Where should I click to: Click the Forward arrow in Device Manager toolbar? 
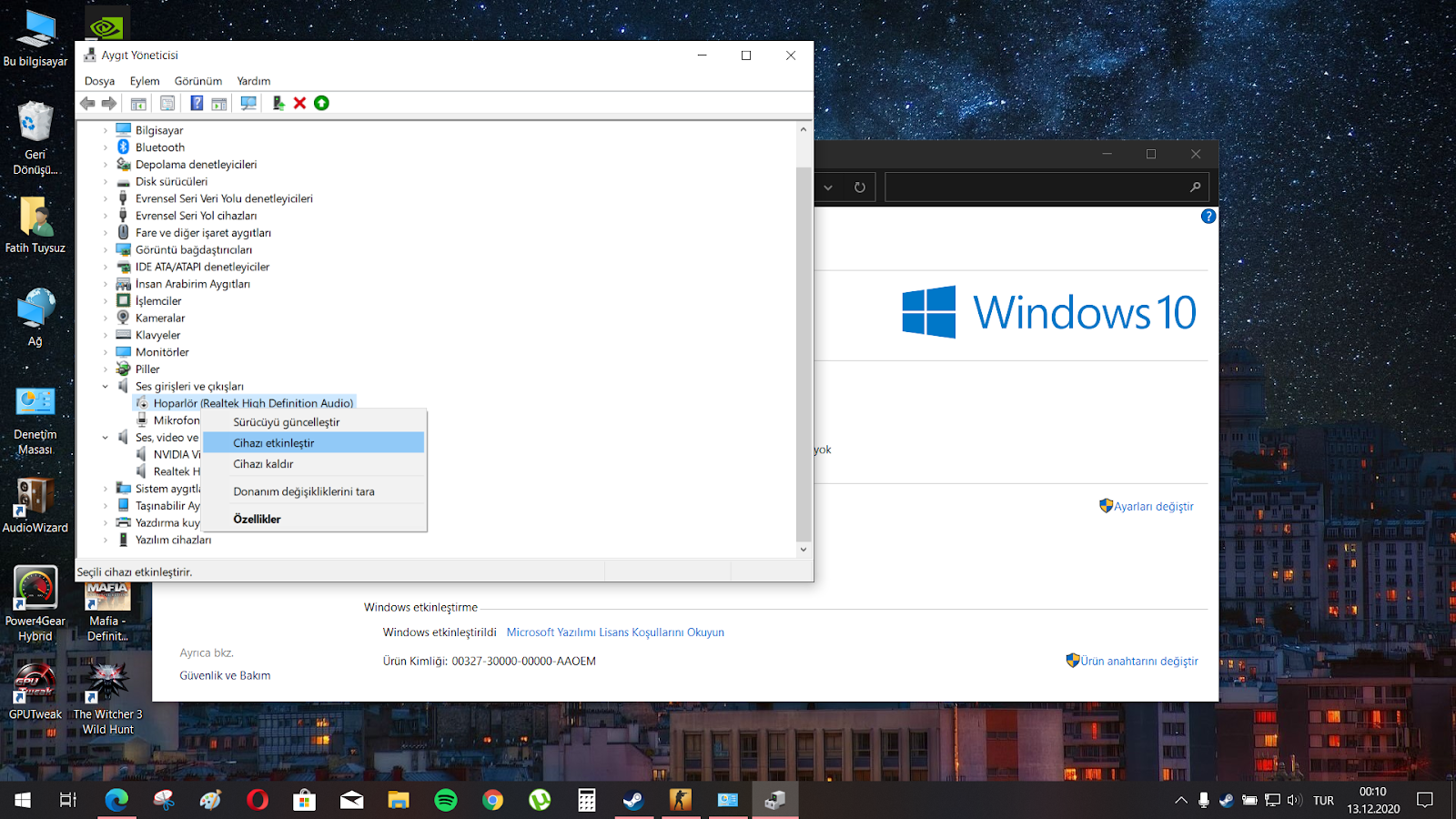pyautogui.click(x=109, y=104)
